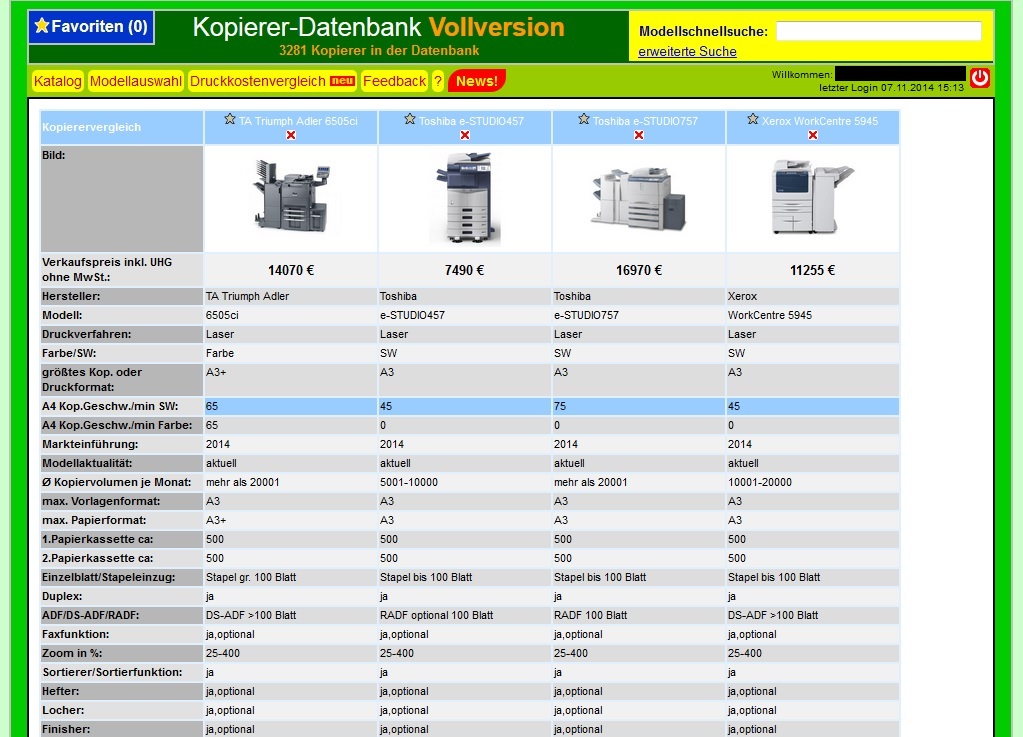Click the price 16970 €
Screen dimensions: 1023x737
click(x=639, y=270)
